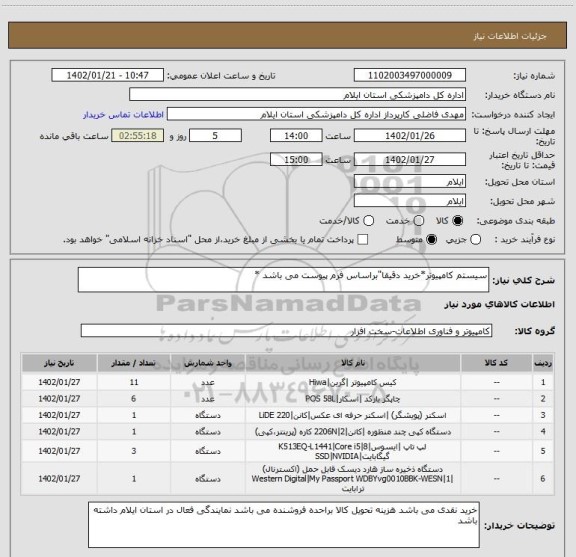
Task: Select the خدمت radio button
Action: [x=419, y=221]
